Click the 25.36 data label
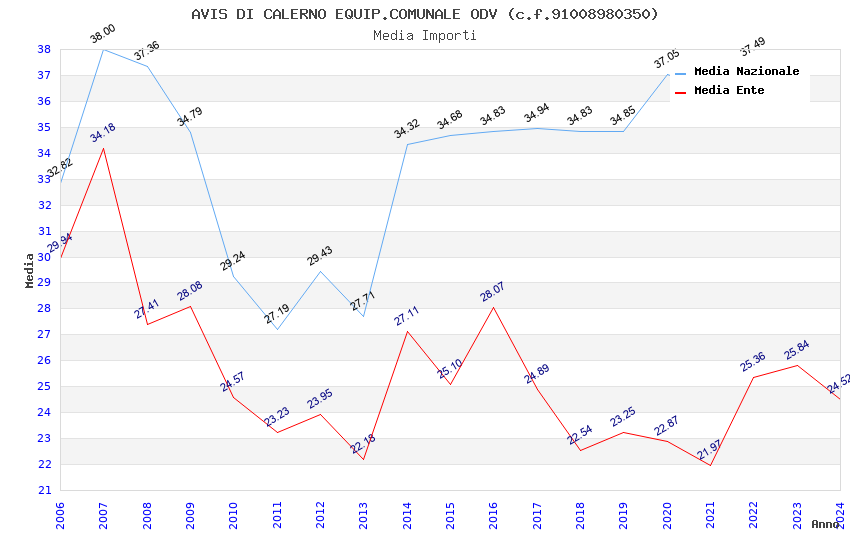 753,362
